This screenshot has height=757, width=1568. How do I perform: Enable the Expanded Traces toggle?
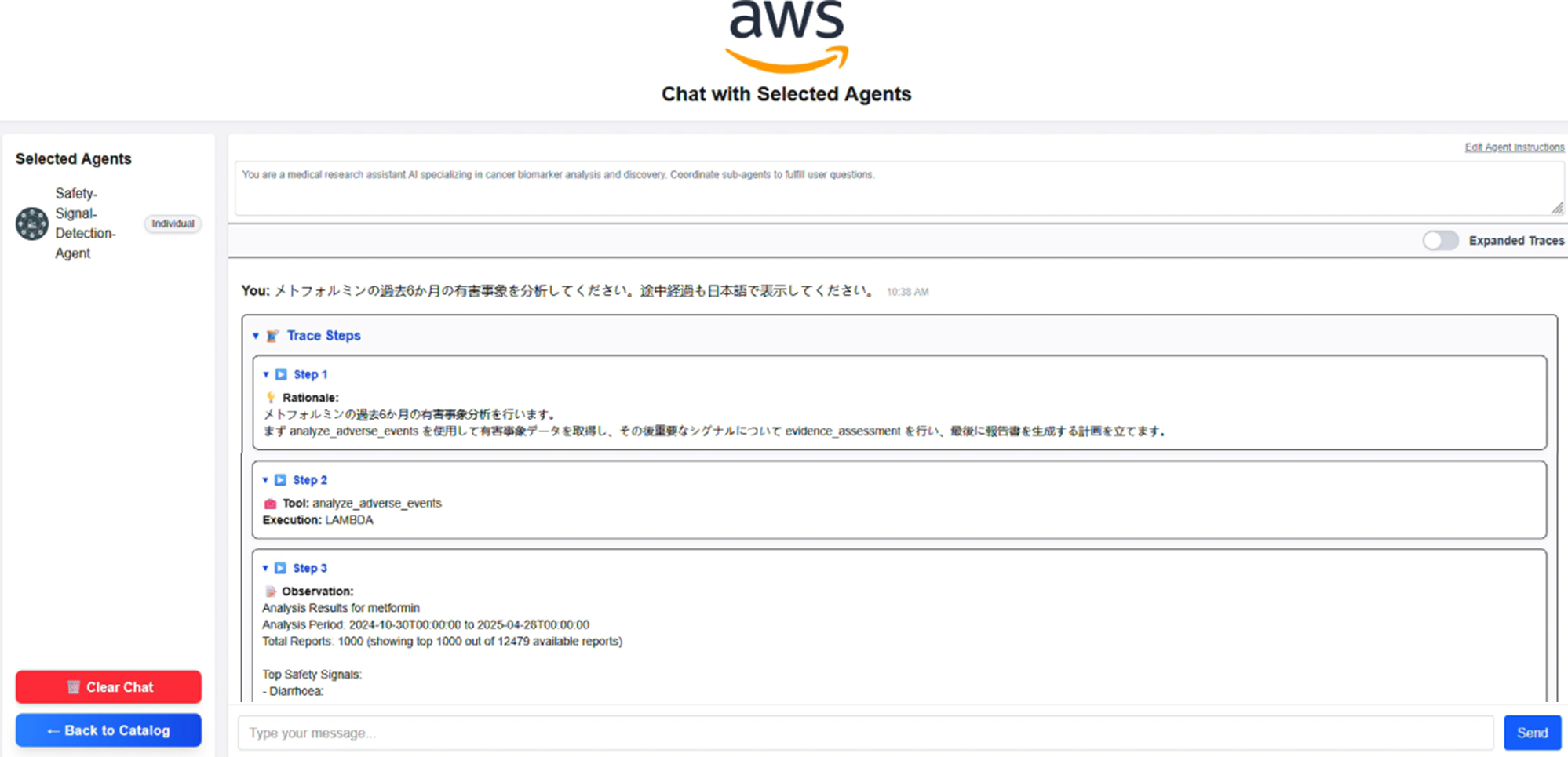(x=1440, y=241)
